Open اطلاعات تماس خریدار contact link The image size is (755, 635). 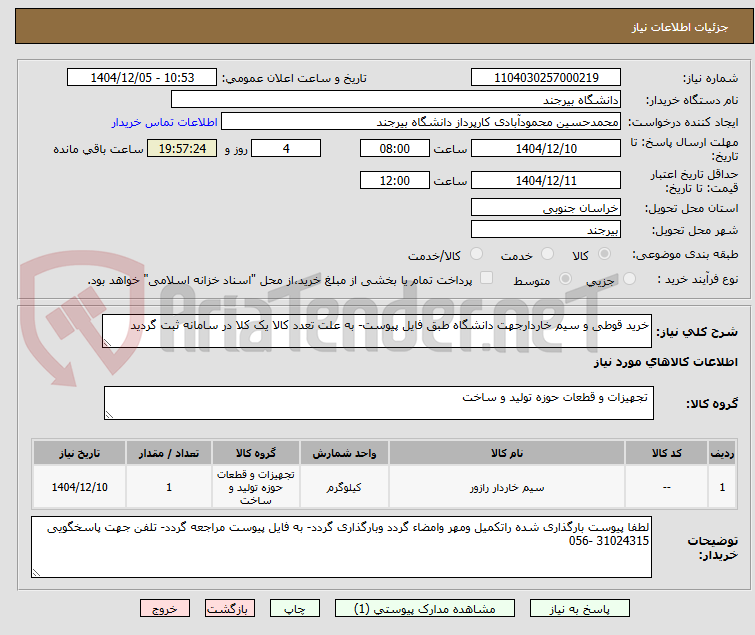pos(165,122)
